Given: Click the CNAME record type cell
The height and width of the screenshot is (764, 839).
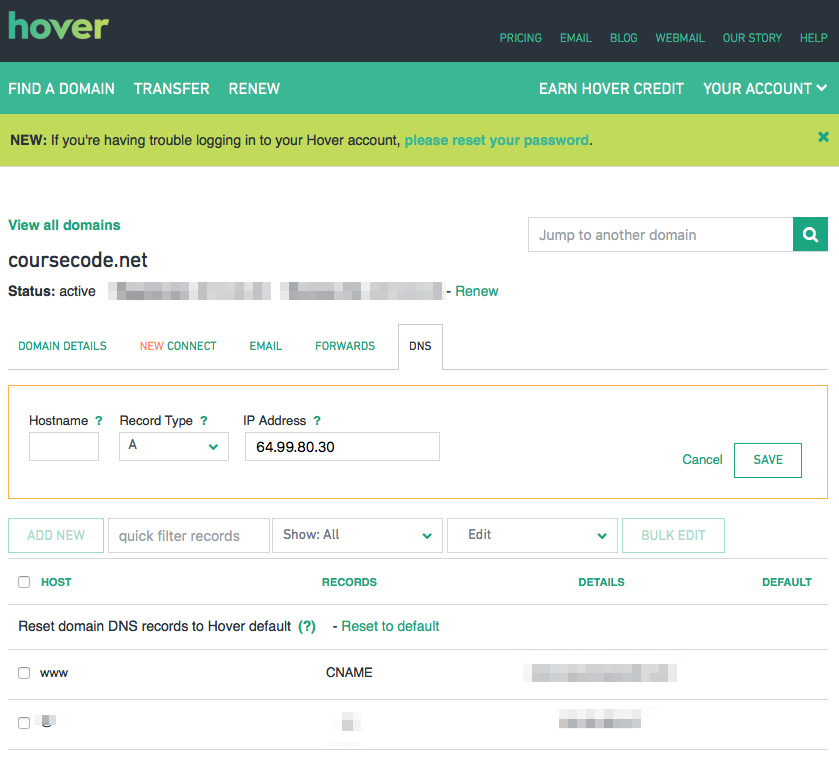Looking at the screenshot, I should tap(349, 673).
